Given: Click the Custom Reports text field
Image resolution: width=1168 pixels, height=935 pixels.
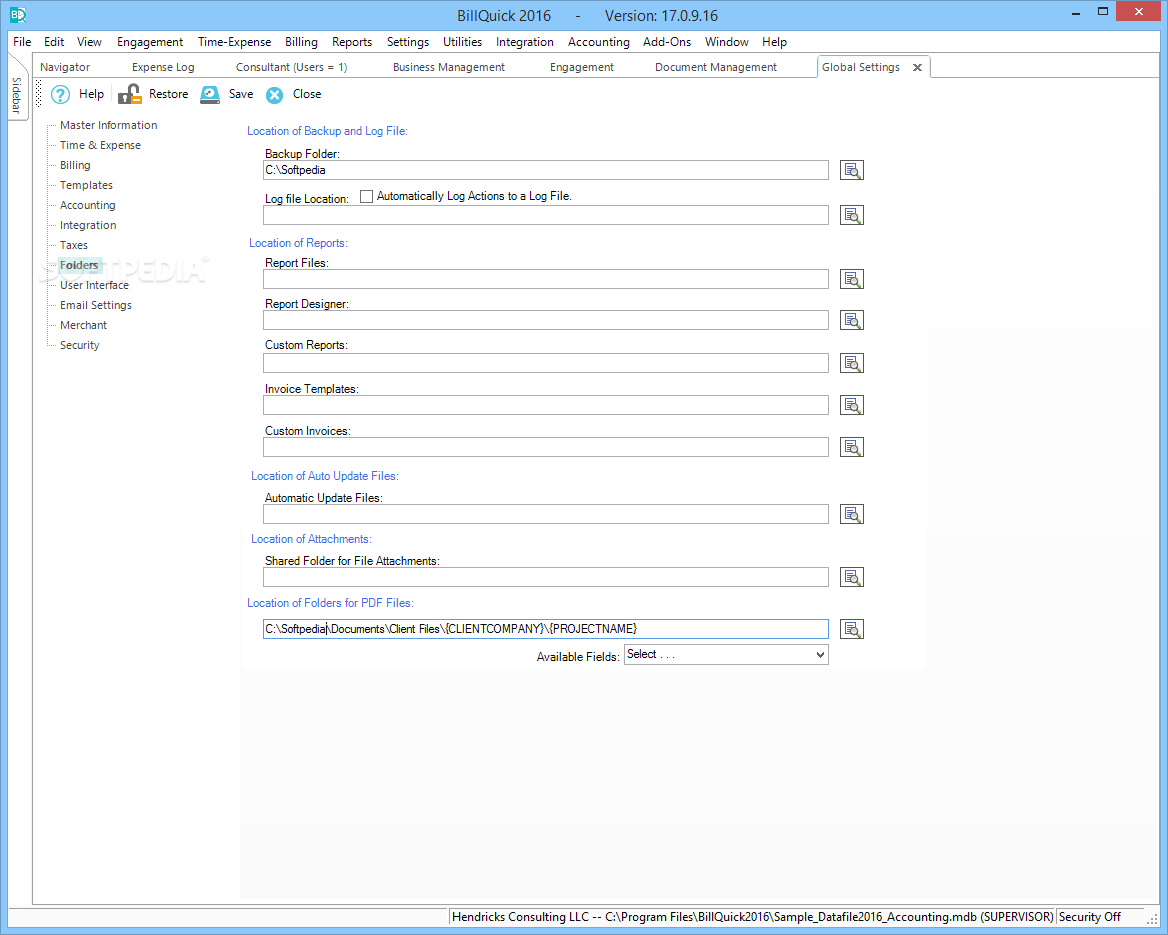Looking at the screenshot, I should [545, 364].
